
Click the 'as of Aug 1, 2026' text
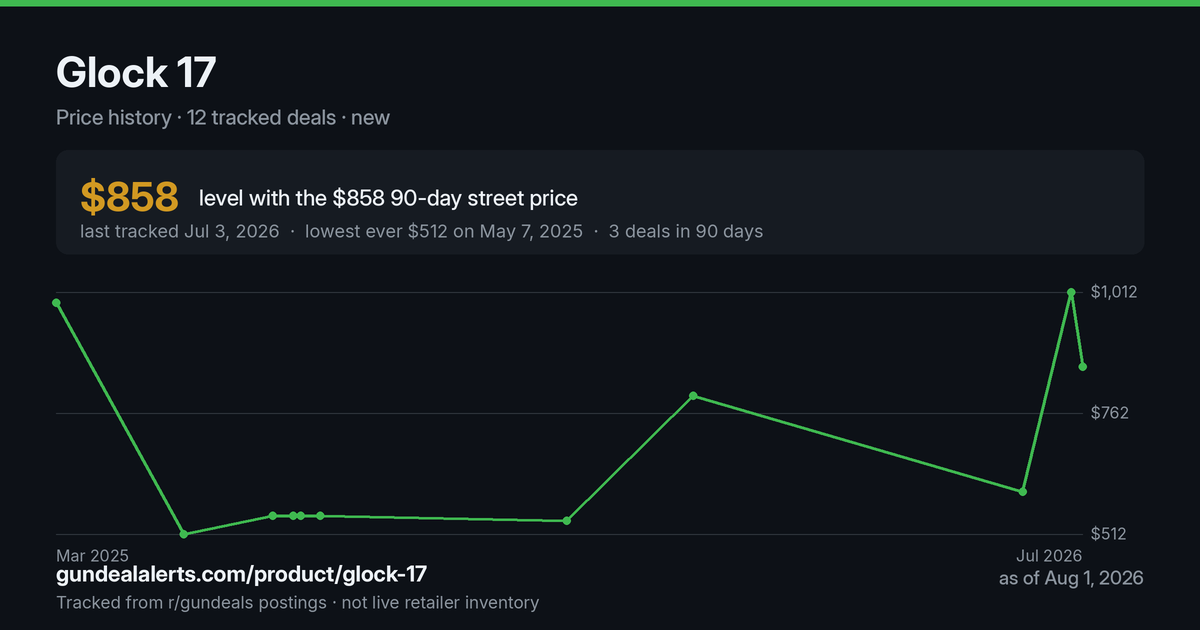coord(1071,578)
